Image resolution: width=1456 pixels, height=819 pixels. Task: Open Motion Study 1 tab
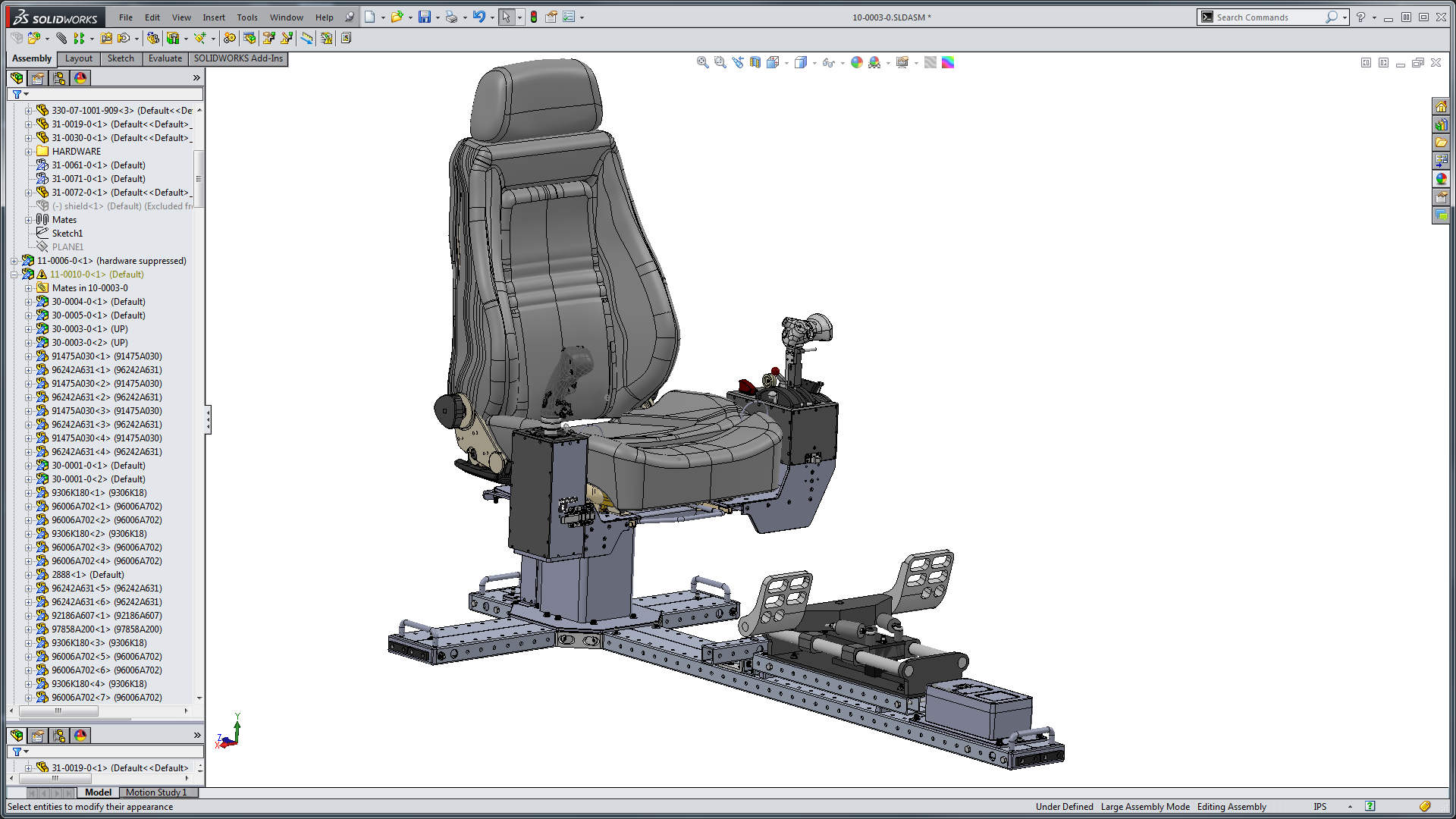click(156, 792)
